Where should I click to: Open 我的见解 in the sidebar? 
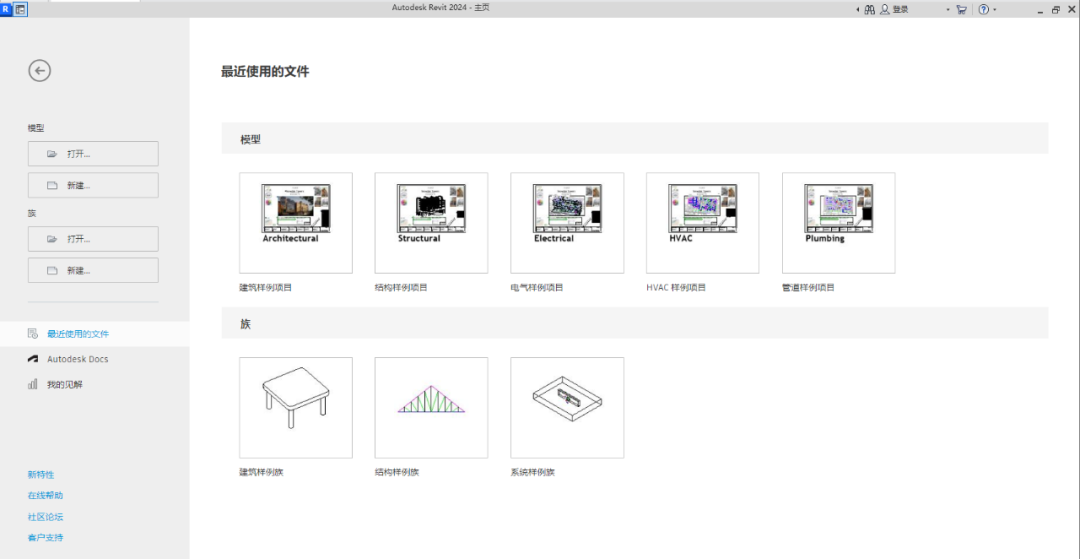(65, 384)
